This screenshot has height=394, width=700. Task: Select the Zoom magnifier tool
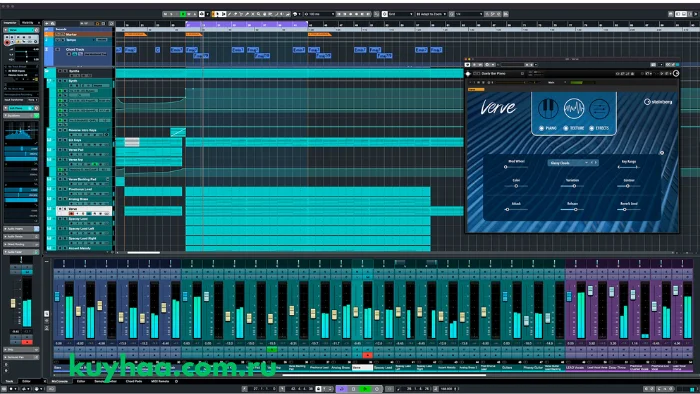258,14
